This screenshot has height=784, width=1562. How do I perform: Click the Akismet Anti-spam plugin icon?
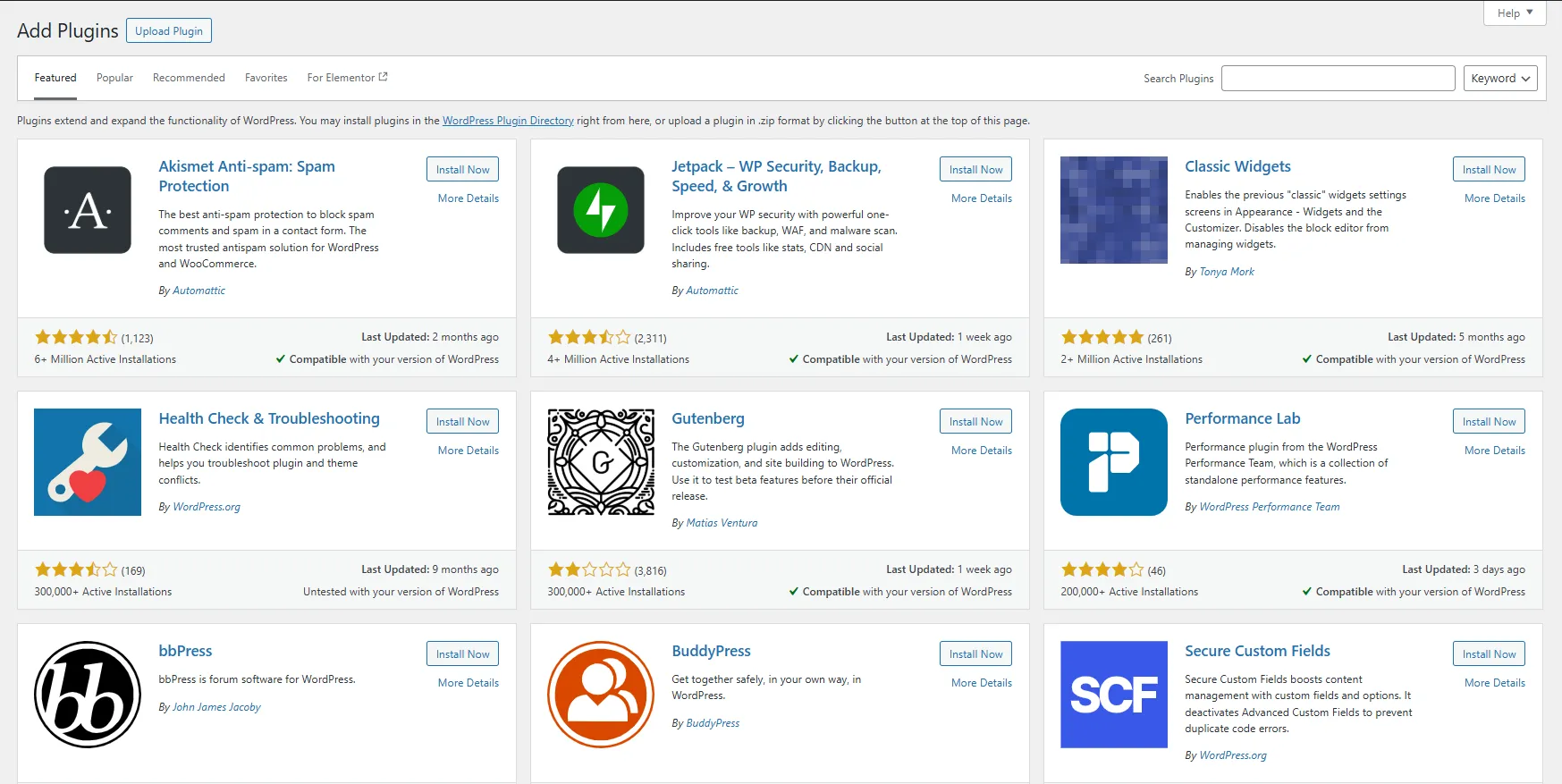coord(88,210)
